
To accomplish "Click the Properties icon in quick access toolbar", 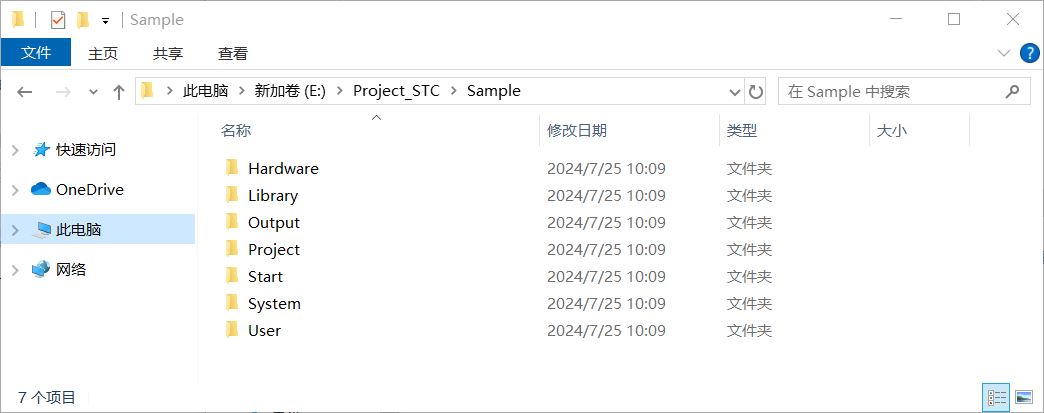I will 58,20.
